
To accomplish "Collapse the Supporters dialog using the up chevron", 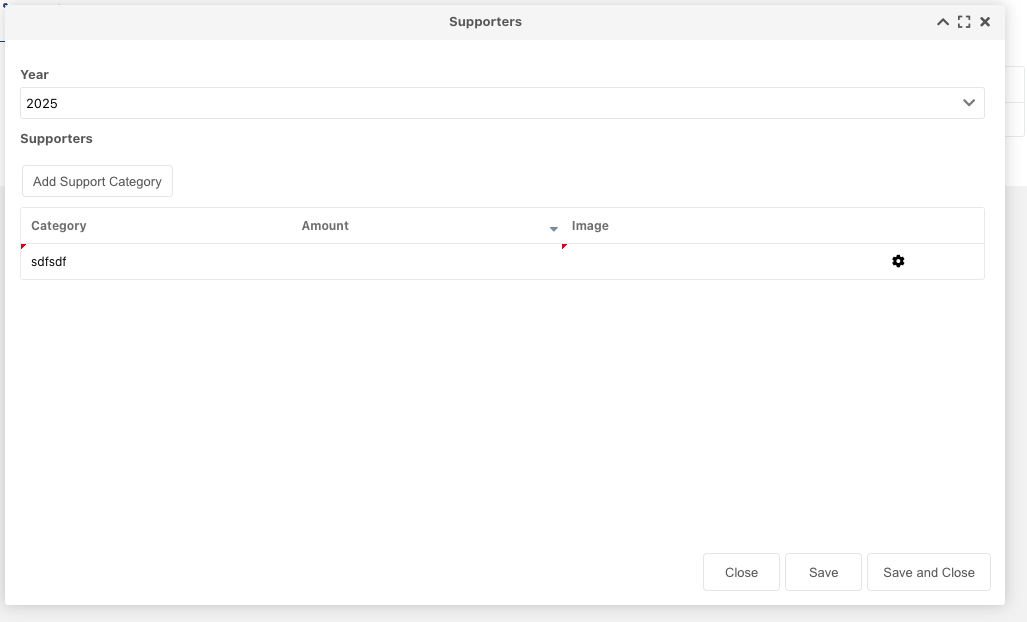I will tap(942, 22).
